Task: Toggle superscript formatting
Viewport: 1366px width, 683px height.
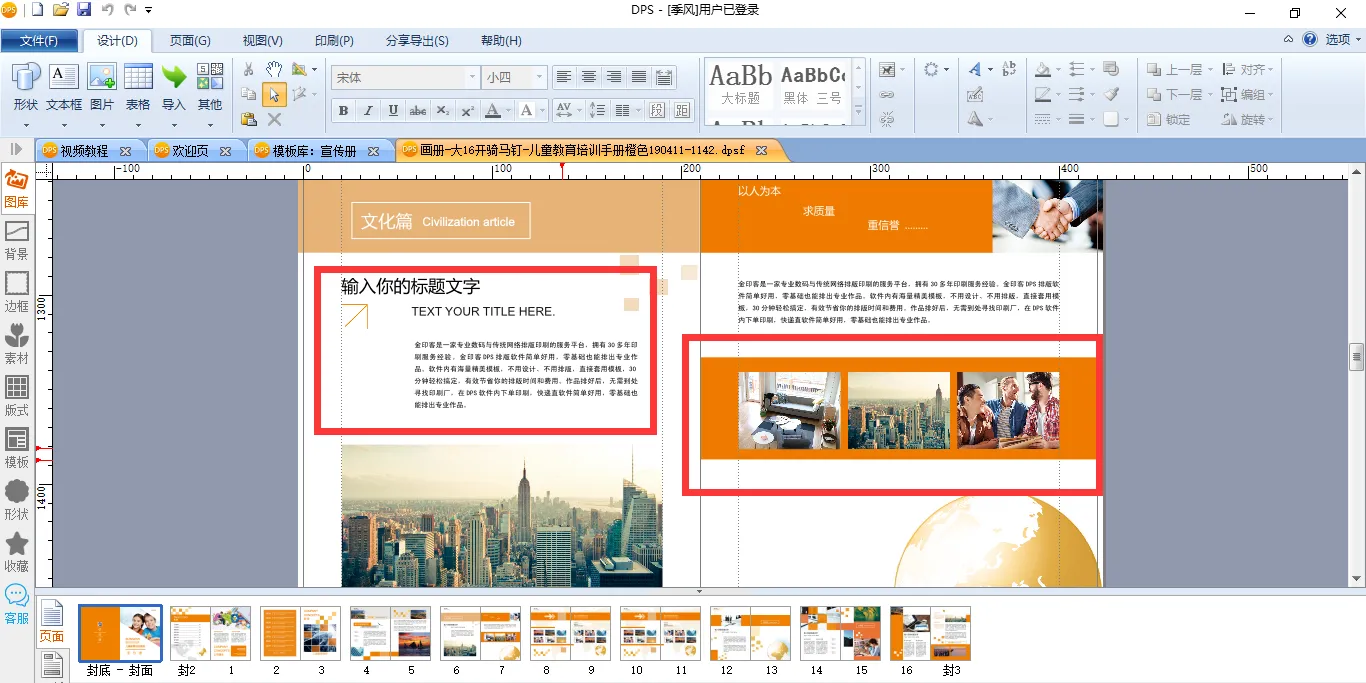Action: pyautogui.click(x=467, y=111)
